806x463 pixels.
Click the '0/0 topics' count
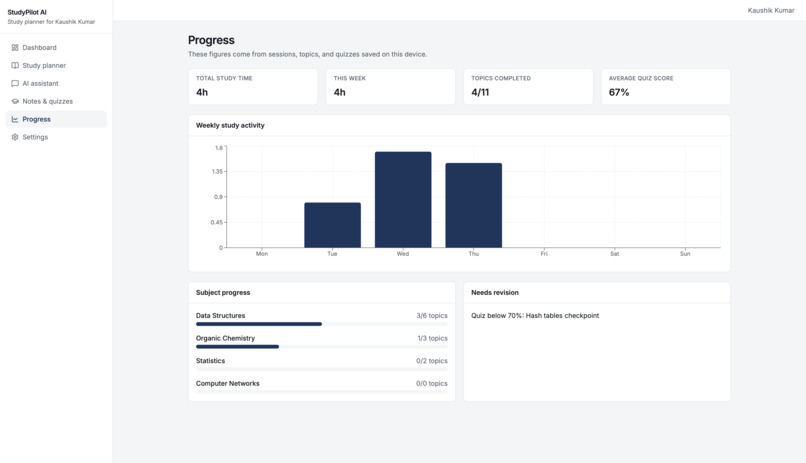click(432, 383)
